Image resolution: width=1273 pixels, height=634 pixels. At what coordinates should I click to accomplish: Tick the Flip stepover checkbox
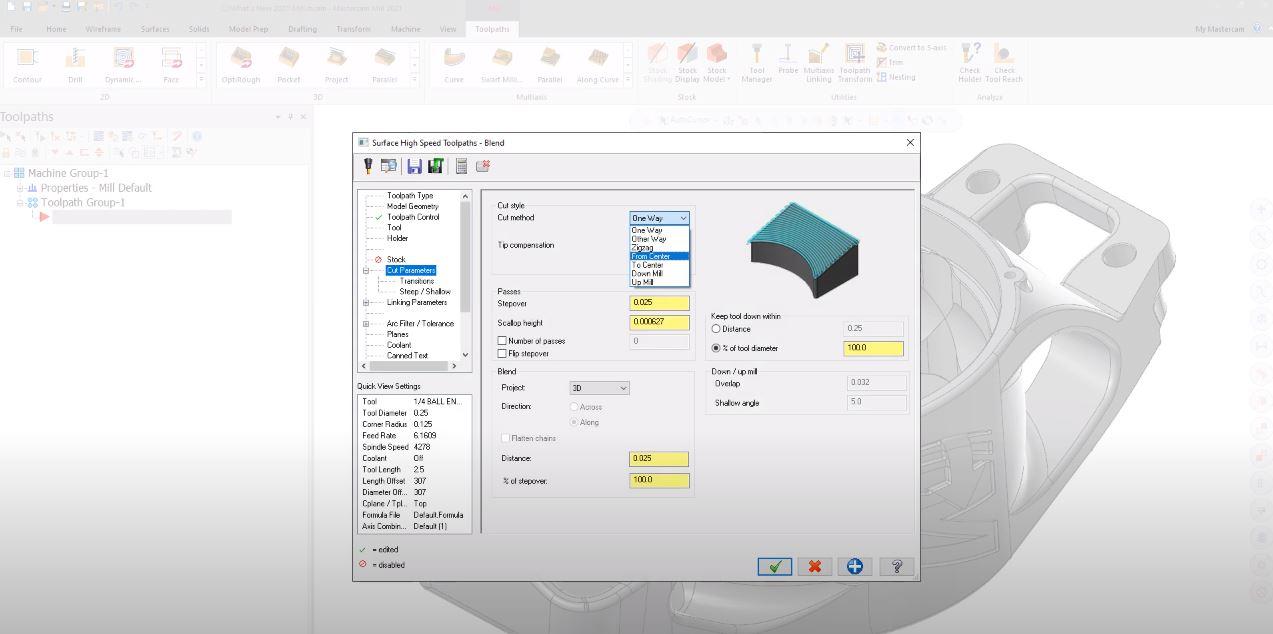pyautogui.click(x=502, y=353)
